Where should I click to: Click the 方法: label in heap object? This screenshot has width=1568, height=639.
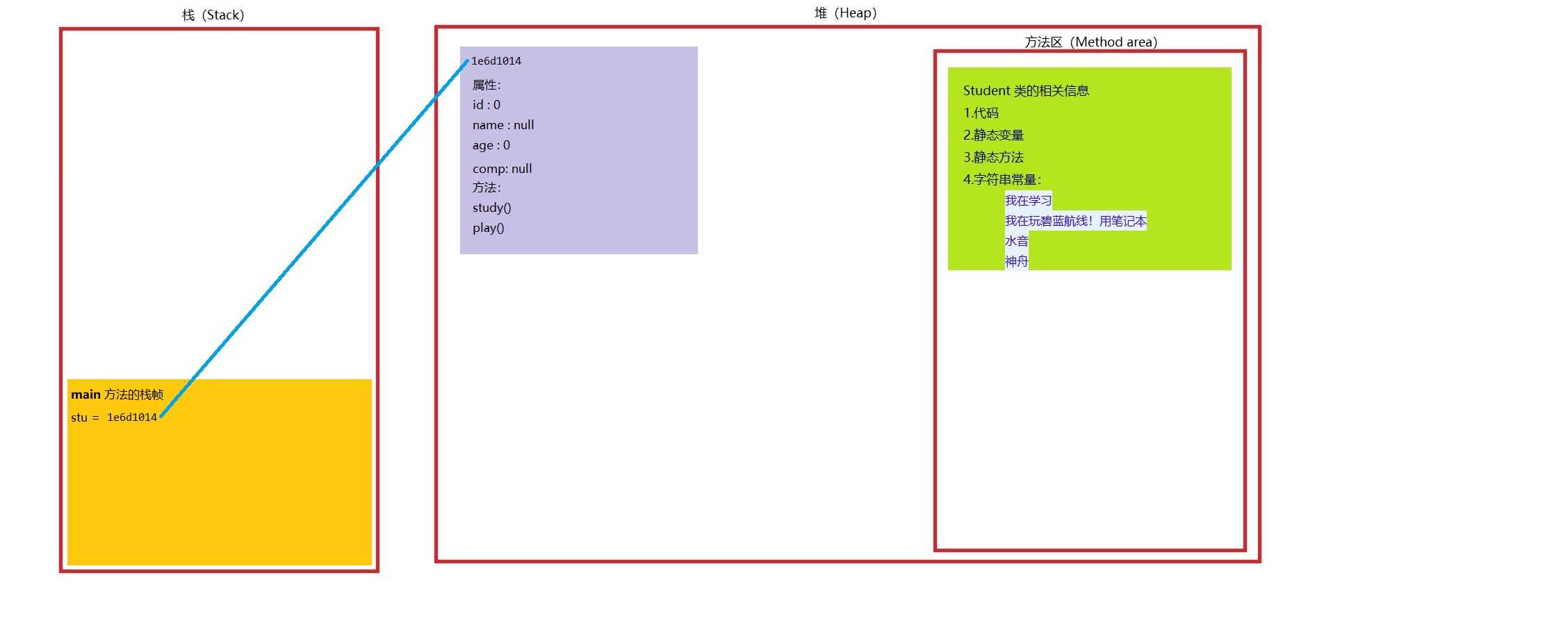click(x=487, y=188)
